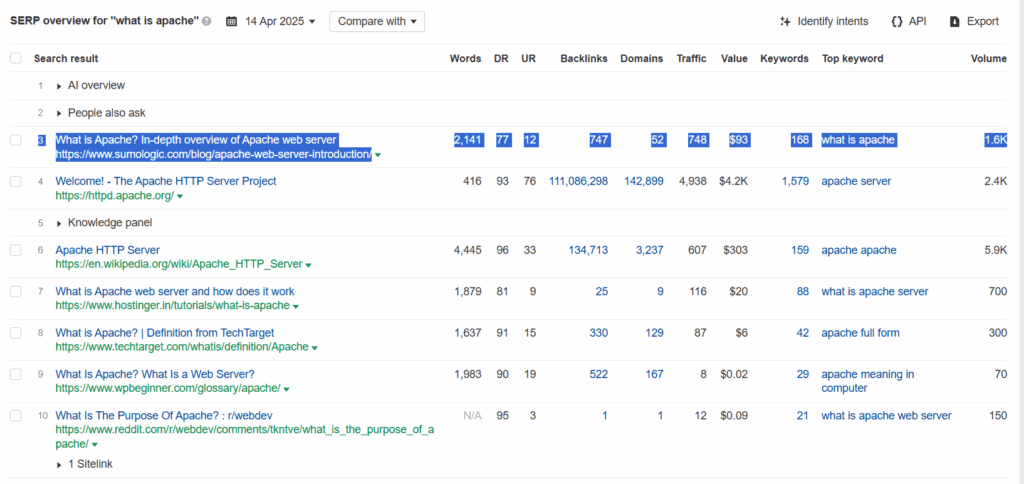Open dropdown arrow after reddit.com URL
Viewport: 1024px width, 484px height.
coord(95,445)
